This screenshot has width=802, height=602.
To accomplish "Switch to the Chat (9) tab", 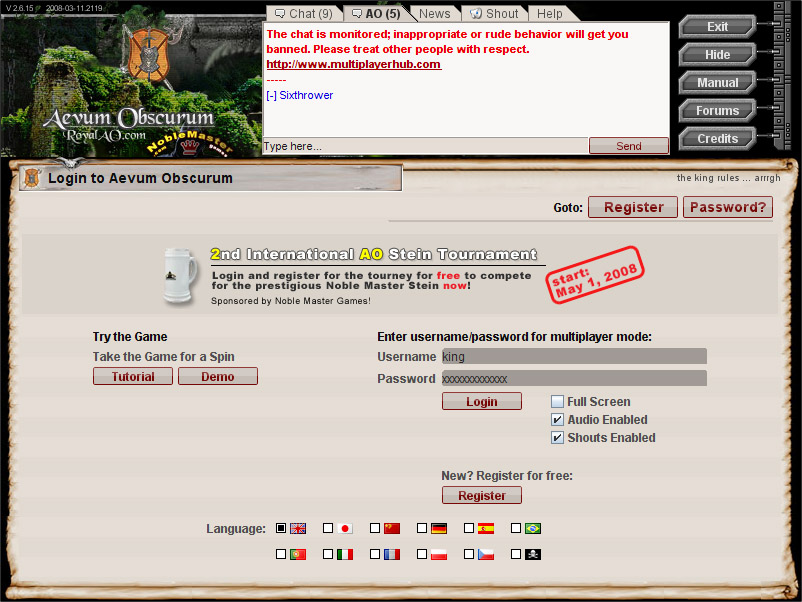I will (304, 14).
